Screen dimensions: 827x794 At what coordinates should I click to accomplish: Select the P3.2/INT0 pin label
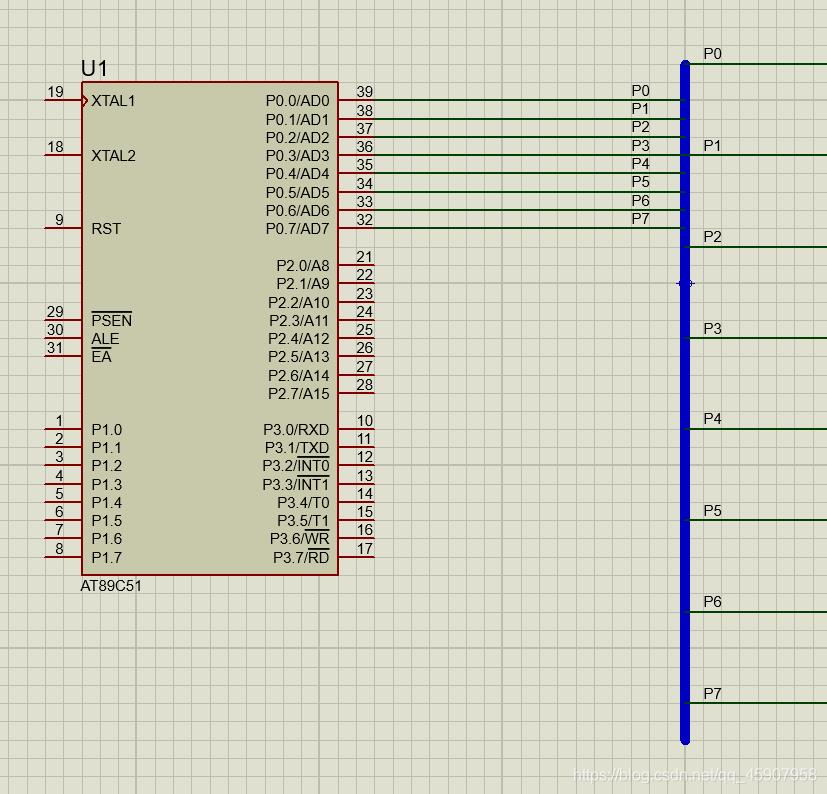296,465
